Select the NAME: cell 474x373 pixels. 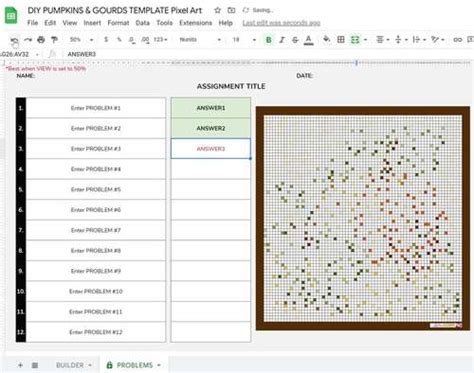(x=26, y=76)
